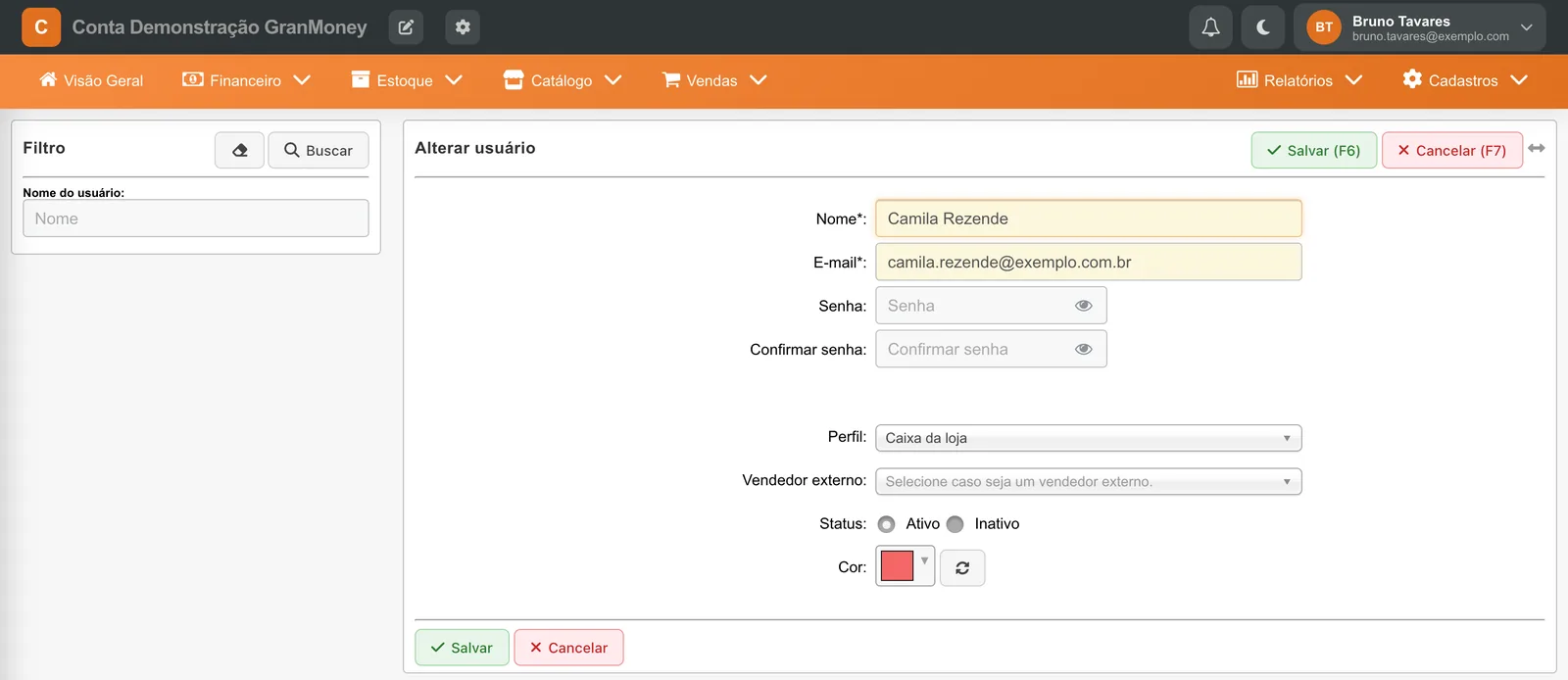Click the BT user avatar
This screenshot has width=1568, height=680.
point(1324,27)
